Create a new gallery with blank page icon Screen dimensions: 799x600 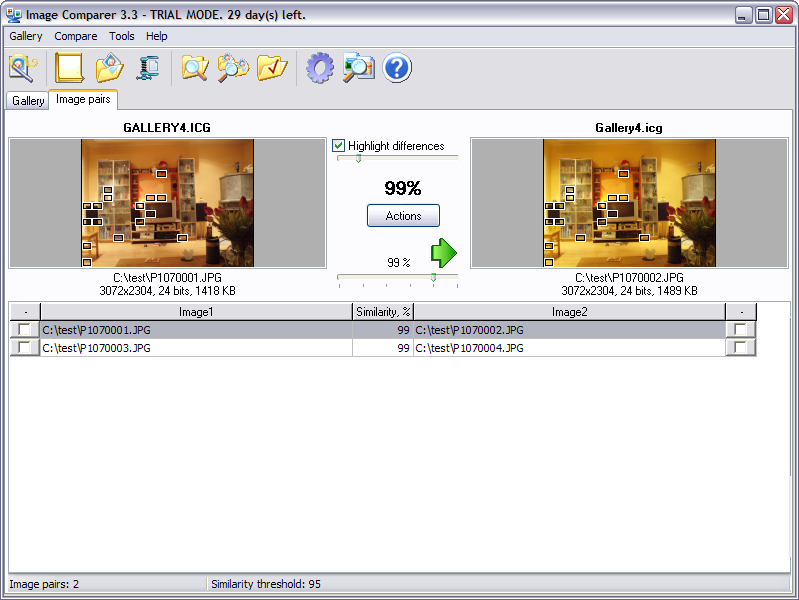(x=69, y=68)
